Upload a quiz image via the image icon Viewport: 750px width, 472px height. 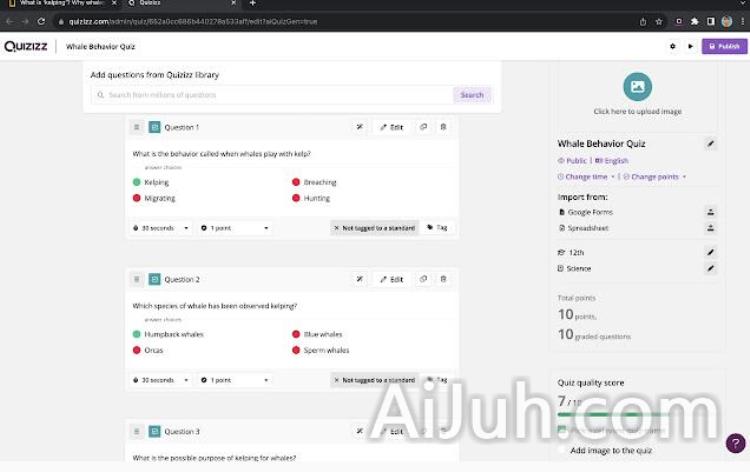point(638,87)
